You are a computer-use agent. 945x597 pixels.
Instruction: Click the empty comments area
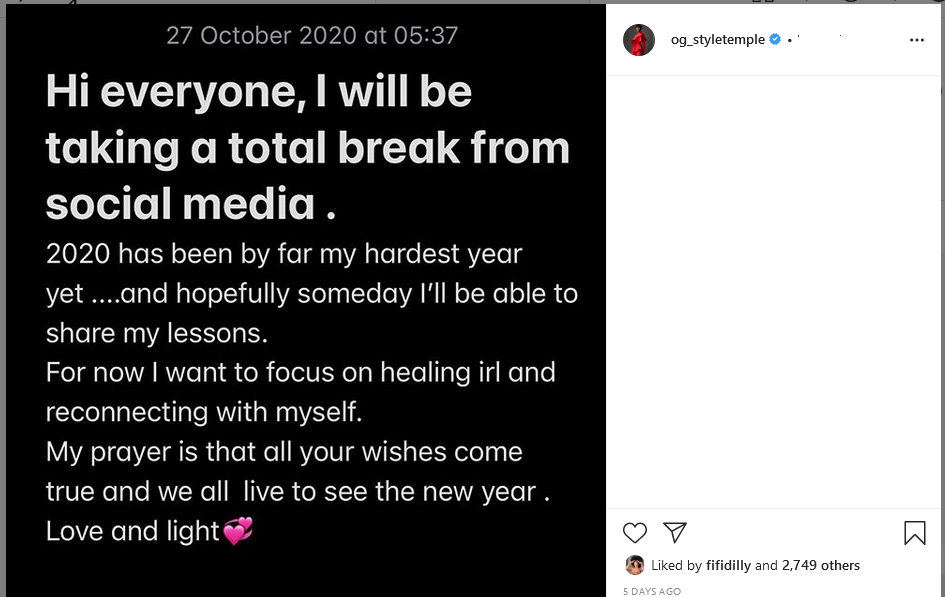[774, 290]
